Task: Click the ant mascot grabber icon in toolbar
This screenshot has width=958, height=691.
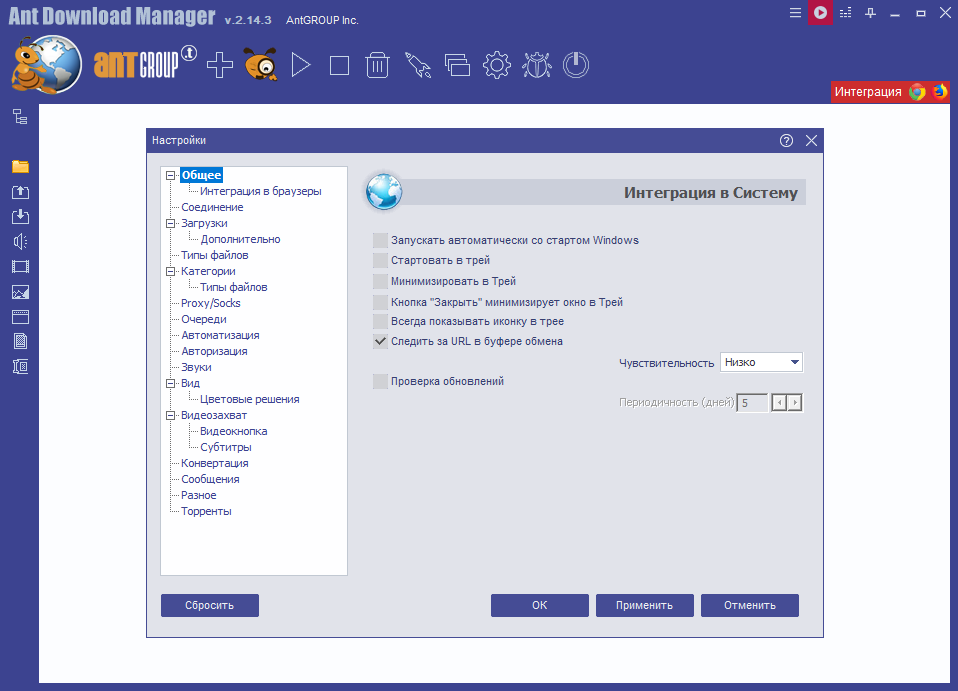Action: pyautogui.click(x=261, y=64)
